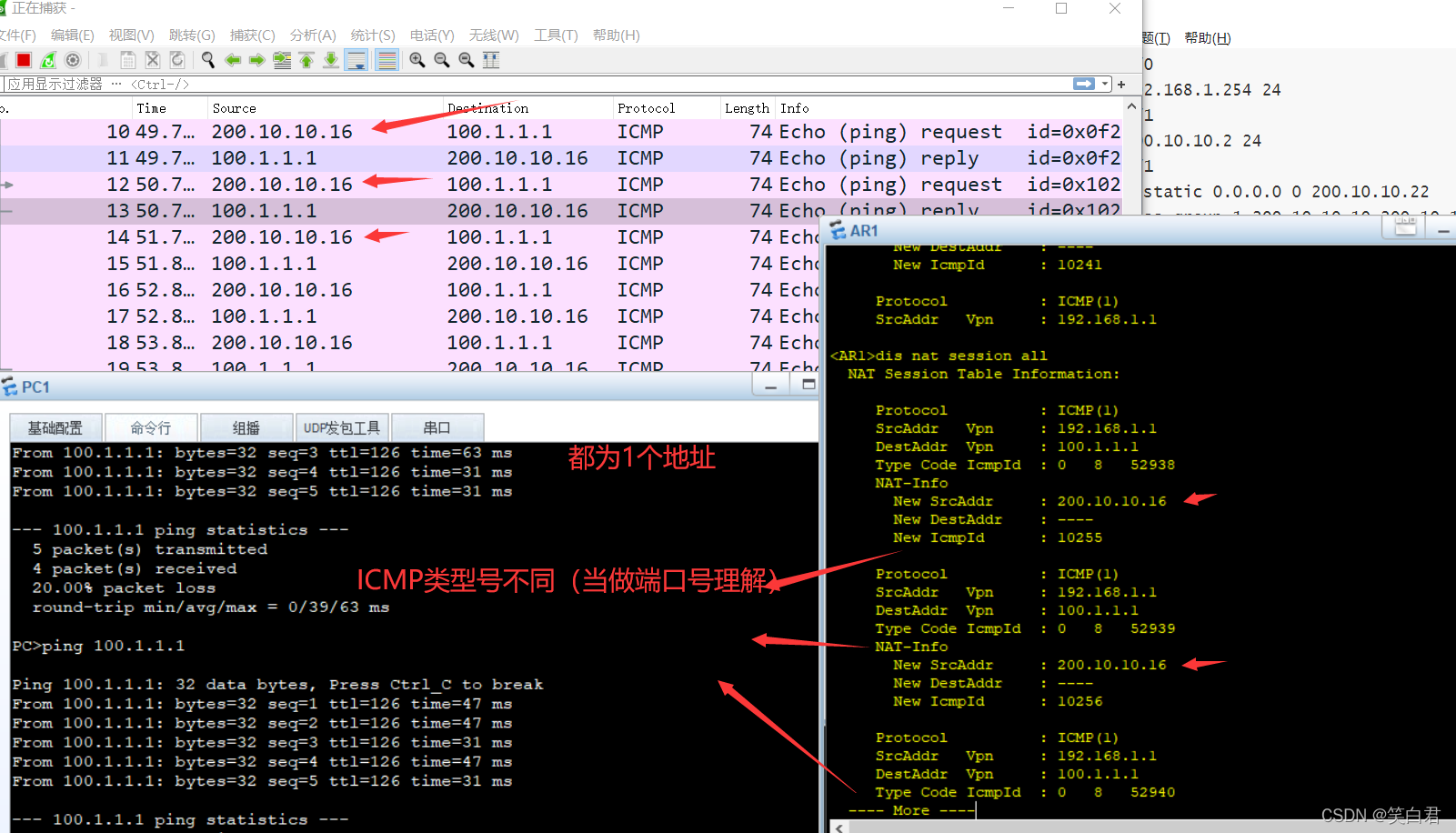Click the PC>ping 100.1.1.1 command line
The height and width of the screenshot is (833, 1456).
[98, 646]
